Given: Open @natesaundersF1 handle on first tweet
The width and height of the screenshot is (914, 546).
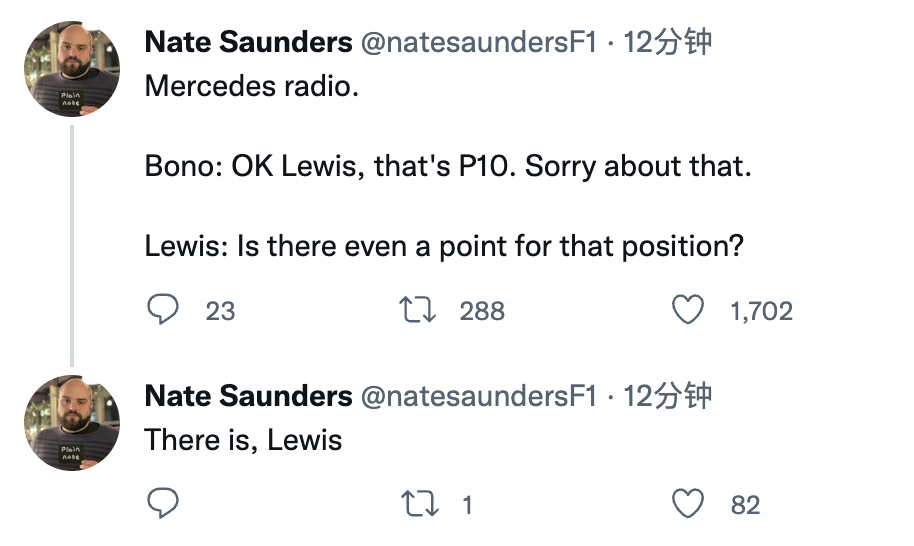Looking at the screenshot, I should [477, 42].
